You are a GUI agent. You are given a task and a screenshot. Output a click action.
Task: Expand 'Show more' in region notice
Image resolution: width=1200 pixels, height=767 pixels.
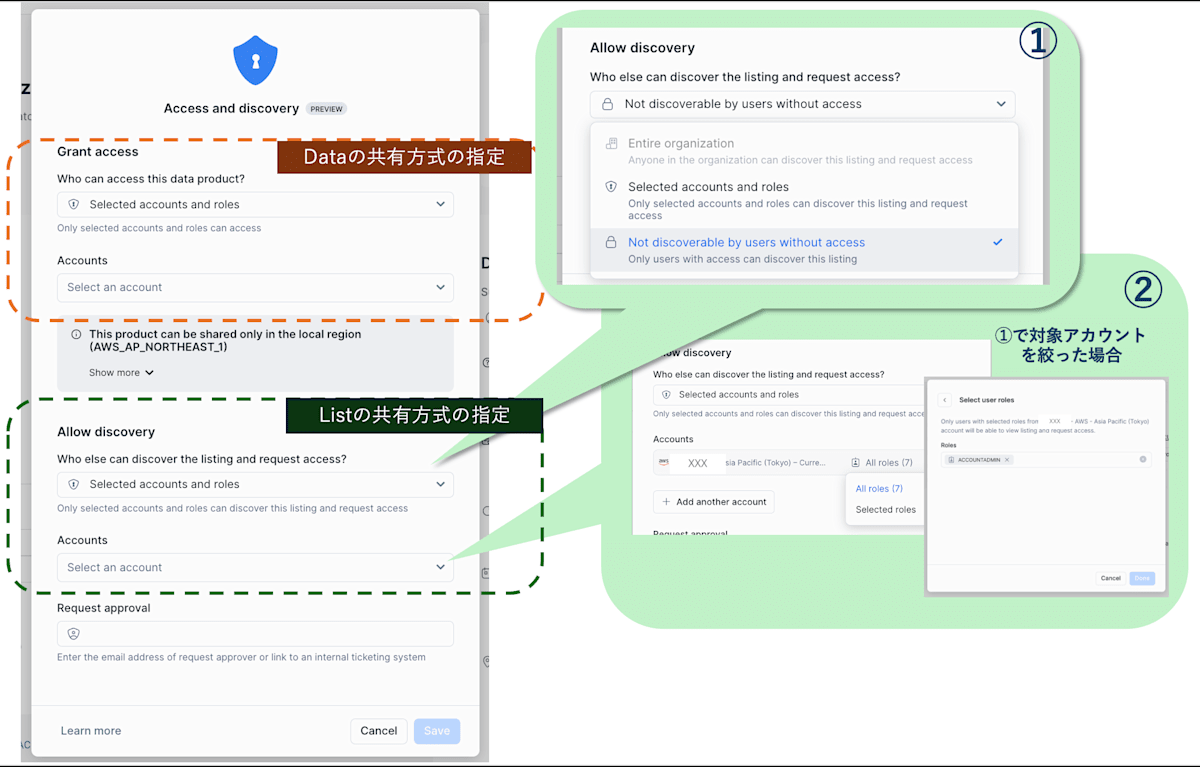click(x=121, y=372)
